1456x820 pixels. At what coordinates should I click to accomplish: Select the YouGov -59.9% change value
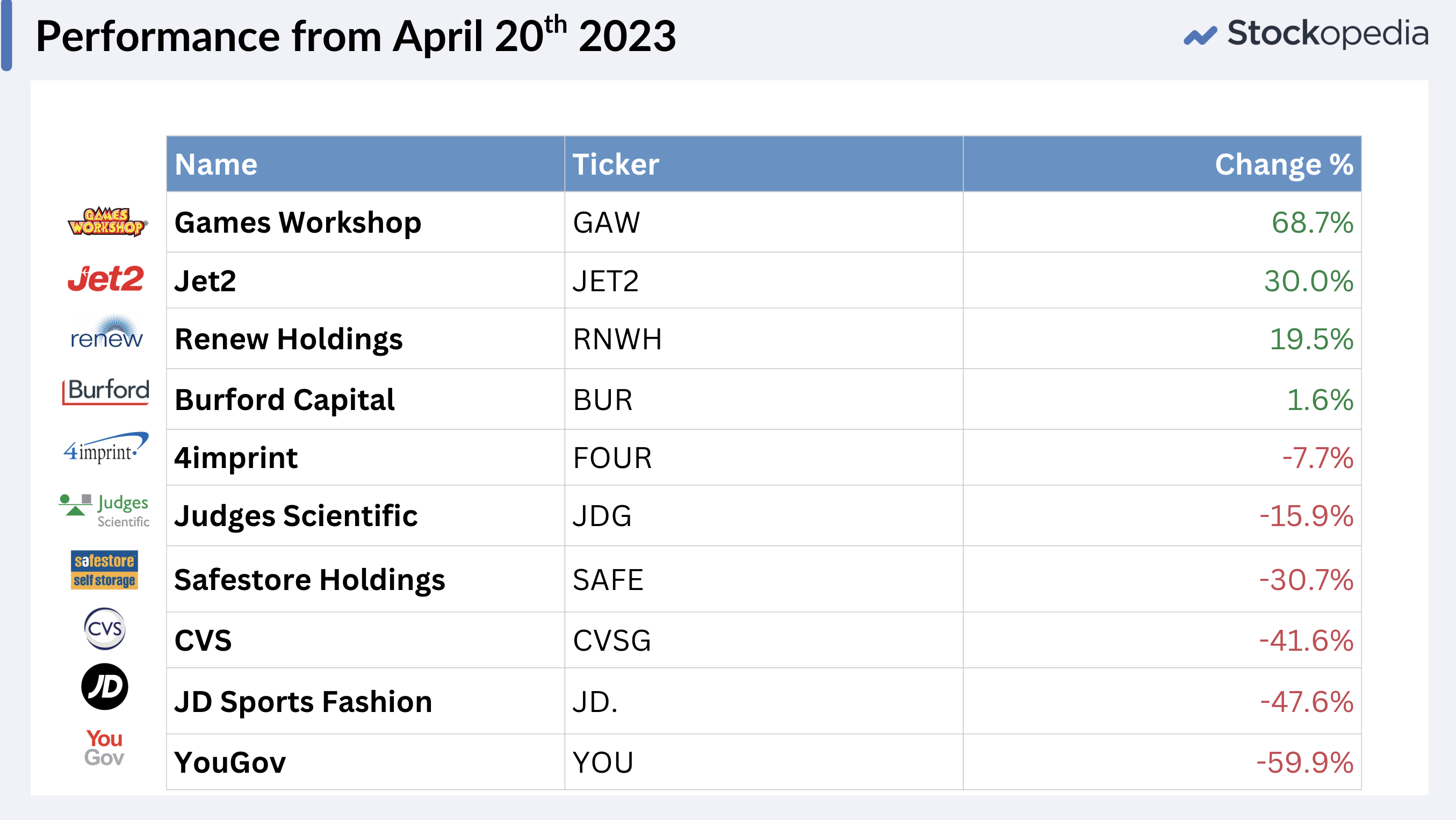tap(1304, 762)
